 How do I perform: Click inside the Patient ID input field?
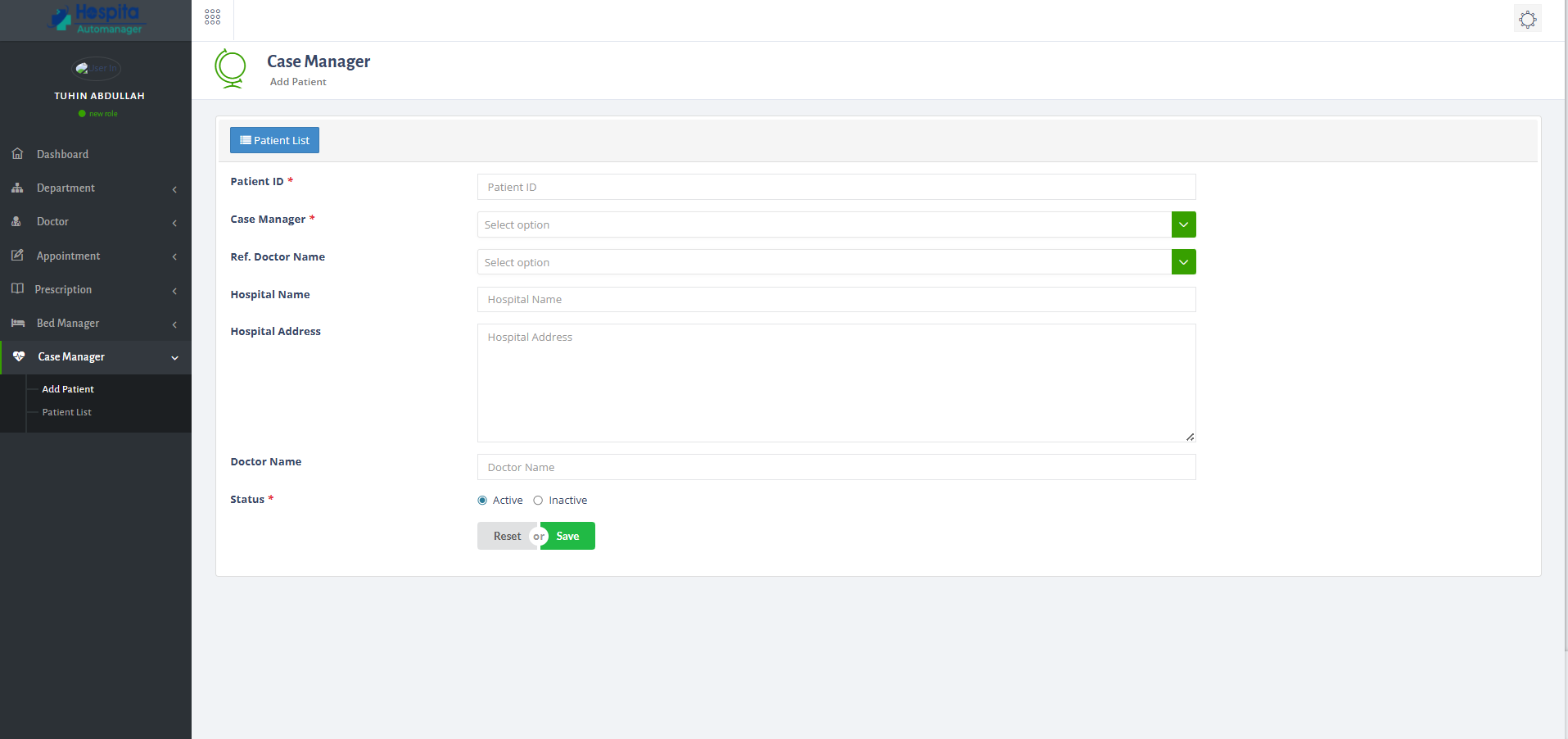(x=835, y=187)
